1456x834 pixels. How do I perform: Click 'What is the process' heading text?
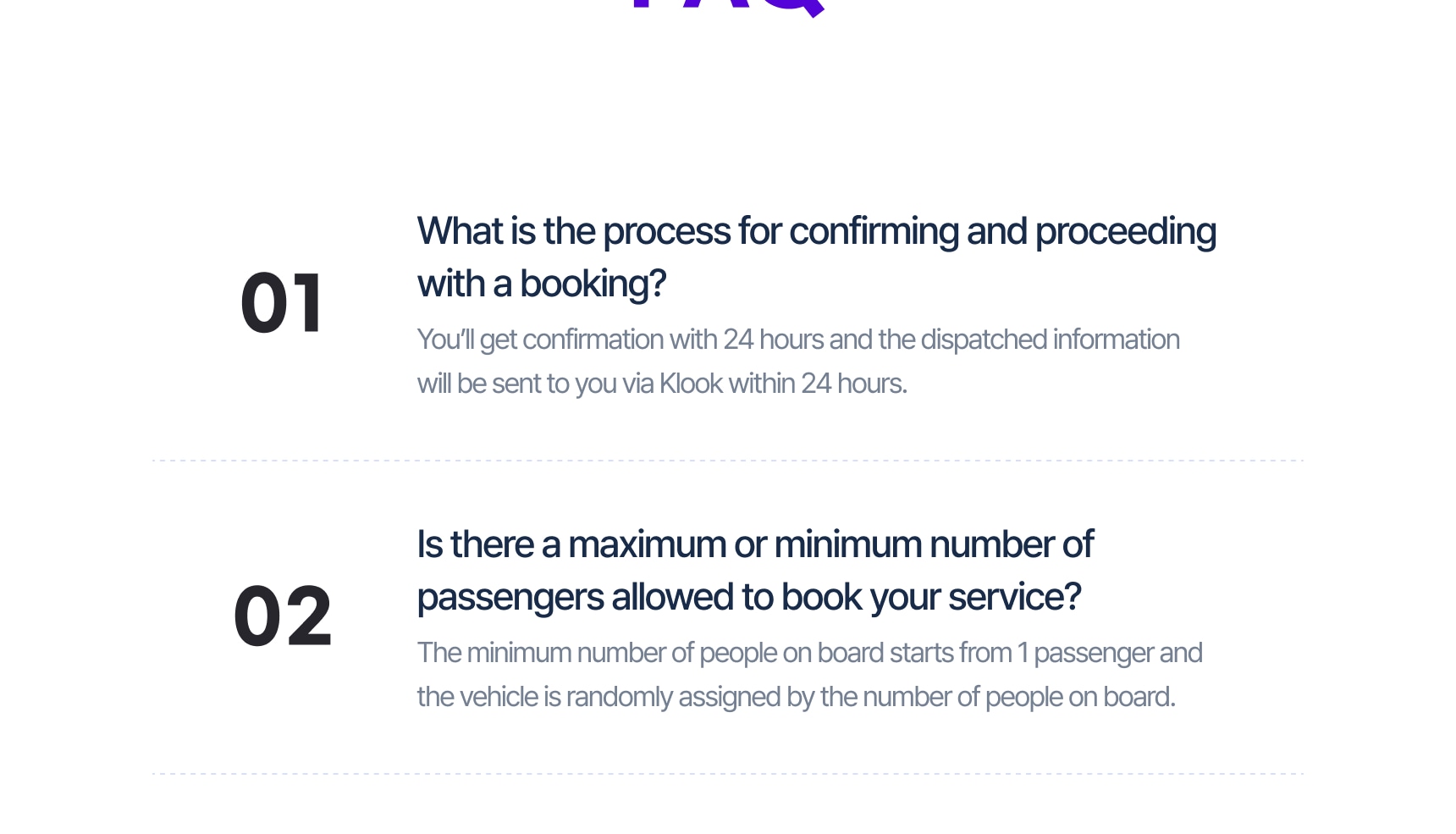[574, 231]
